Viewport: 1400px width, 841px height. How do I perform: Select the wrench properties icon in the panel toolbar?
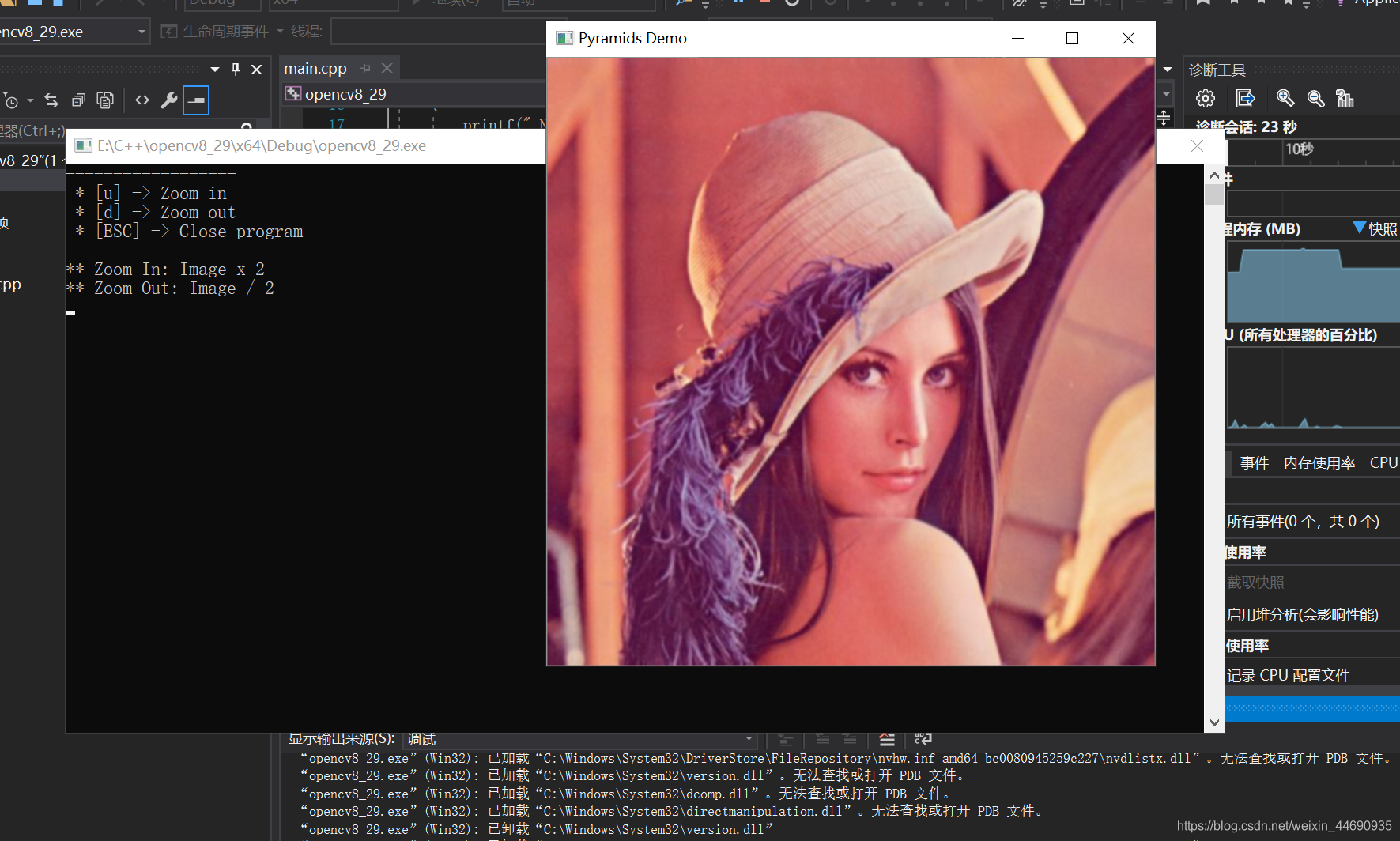[x=169, y=100]
